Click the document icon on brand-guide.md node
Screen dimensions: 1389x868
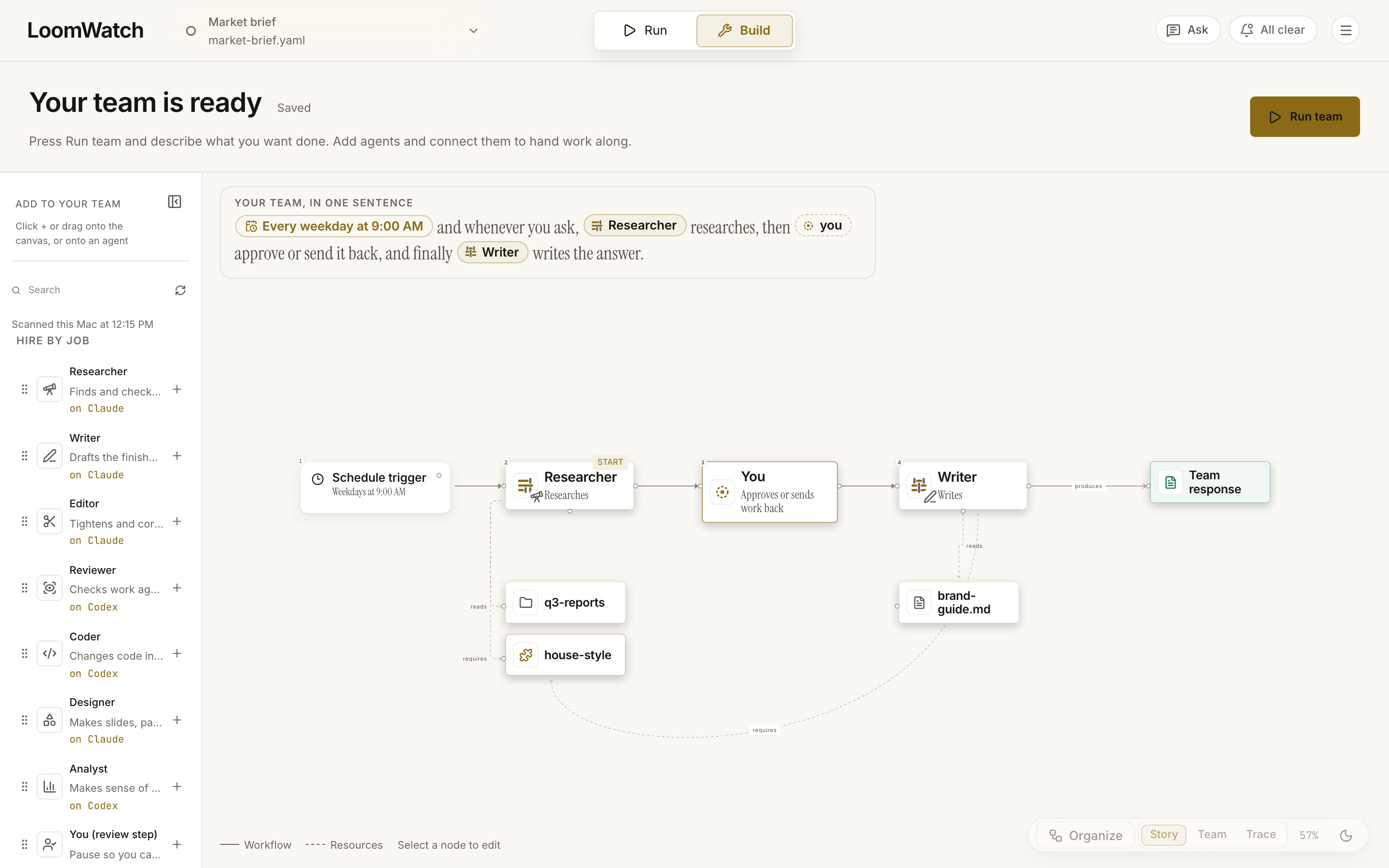pyautogui.click(x=919, y=602)
